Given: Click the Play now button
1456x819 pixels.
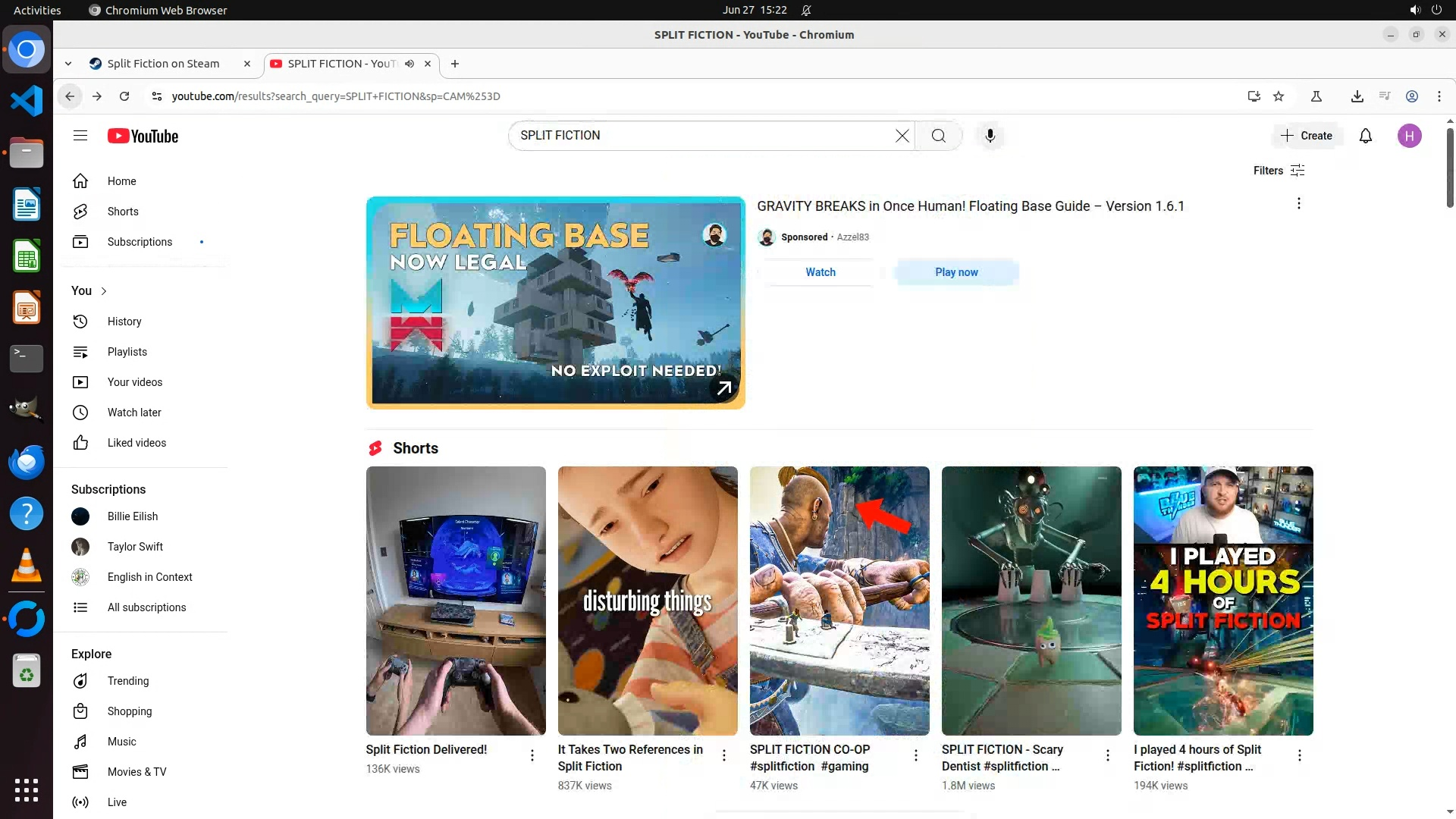Looking at the screenshot, I should [x=956, y=272].
